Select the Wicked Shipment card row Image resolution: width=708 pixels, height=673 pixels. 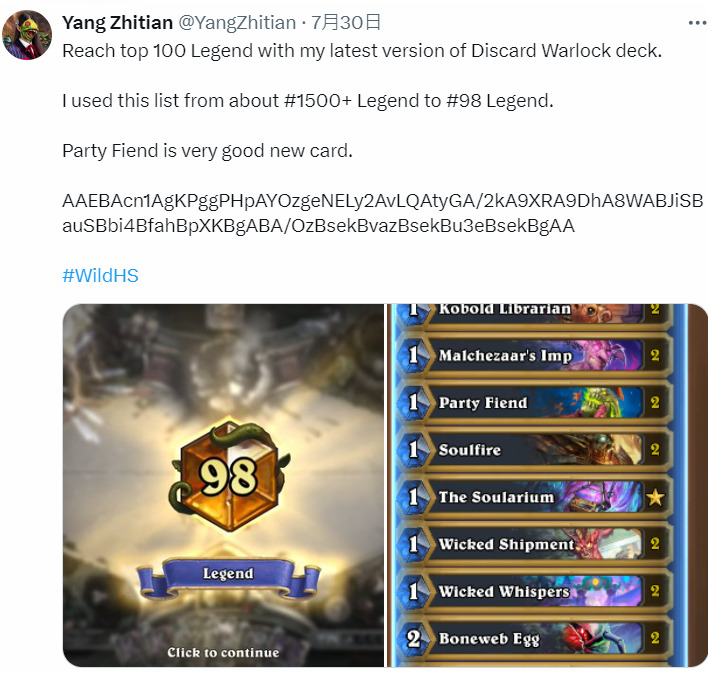(x=533, y=543)
